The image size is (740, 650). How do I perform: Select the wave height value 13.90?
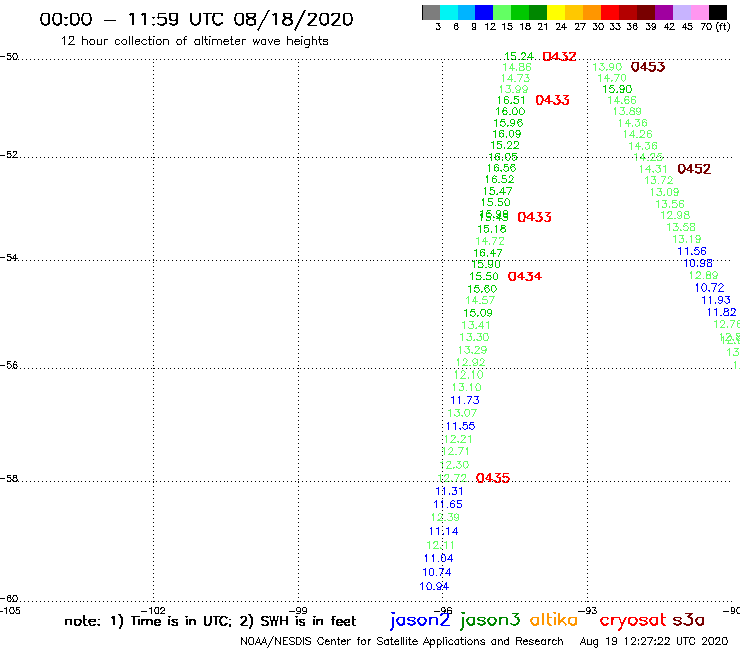point(607,67)
